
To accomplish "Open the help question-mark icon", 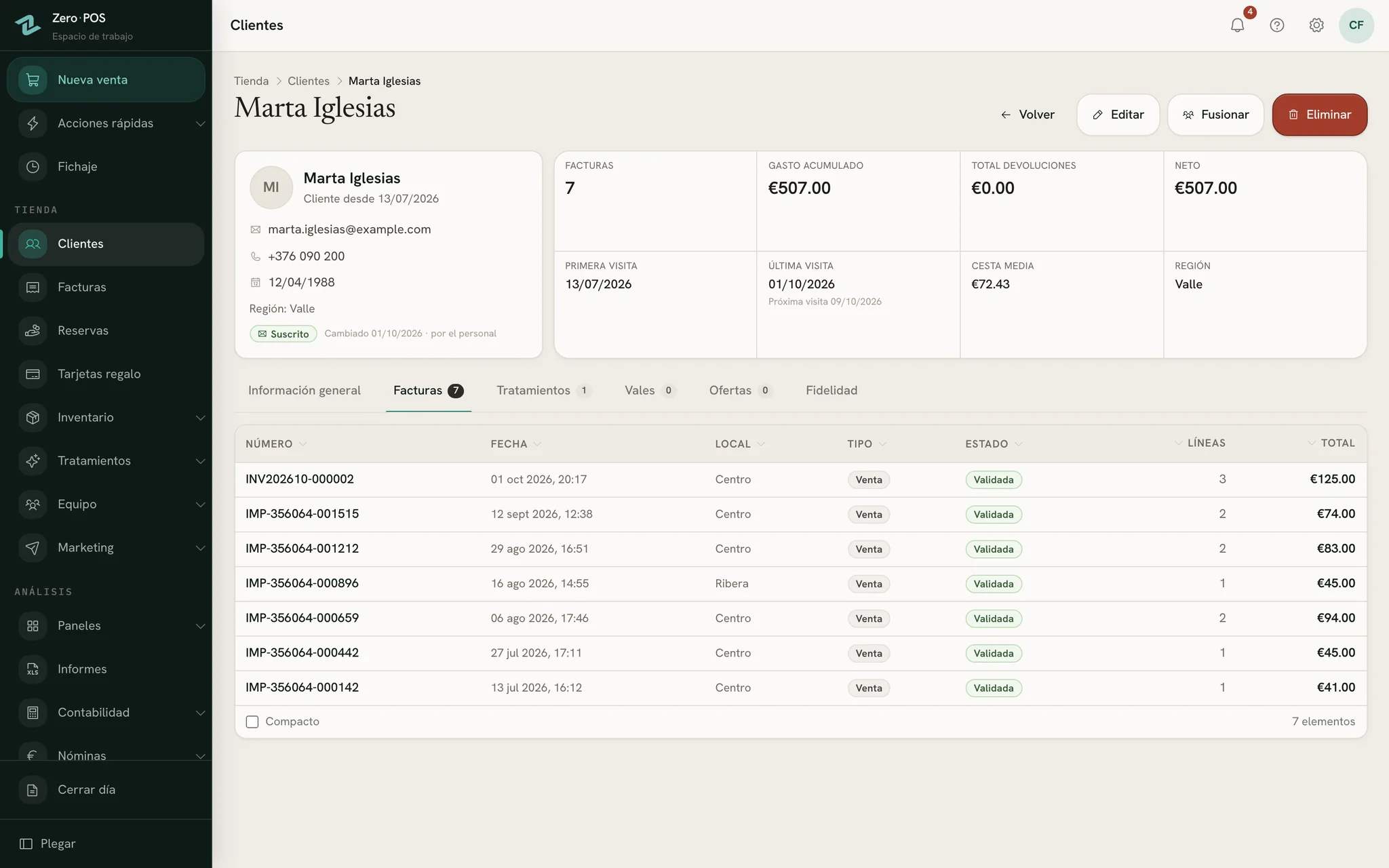I will pyautogui.click(x=1277, y=25).
